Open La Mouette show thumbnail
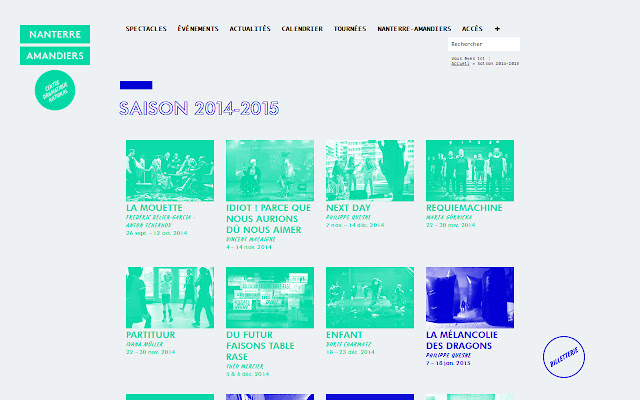640x400 pixels. tap(170, 171)
